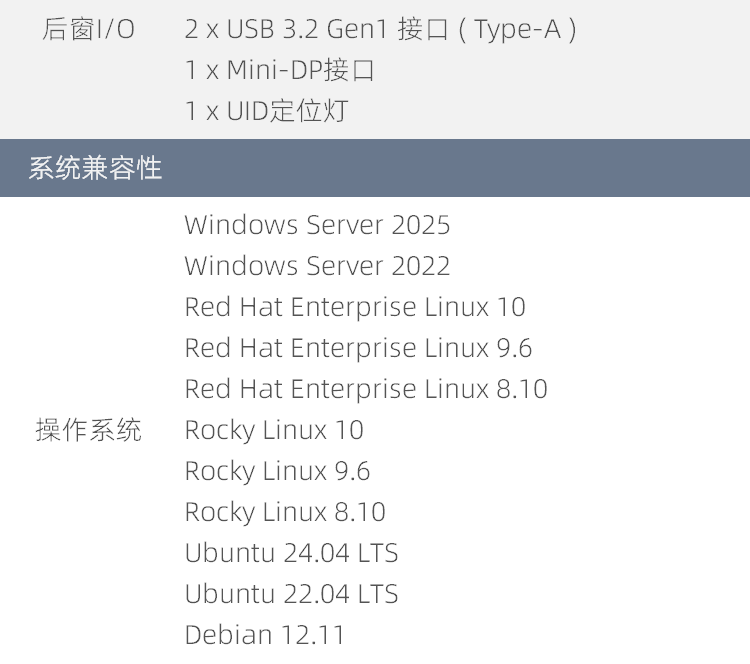
Task: Select Windows Server 2025 entry
Action: point(318,225)
